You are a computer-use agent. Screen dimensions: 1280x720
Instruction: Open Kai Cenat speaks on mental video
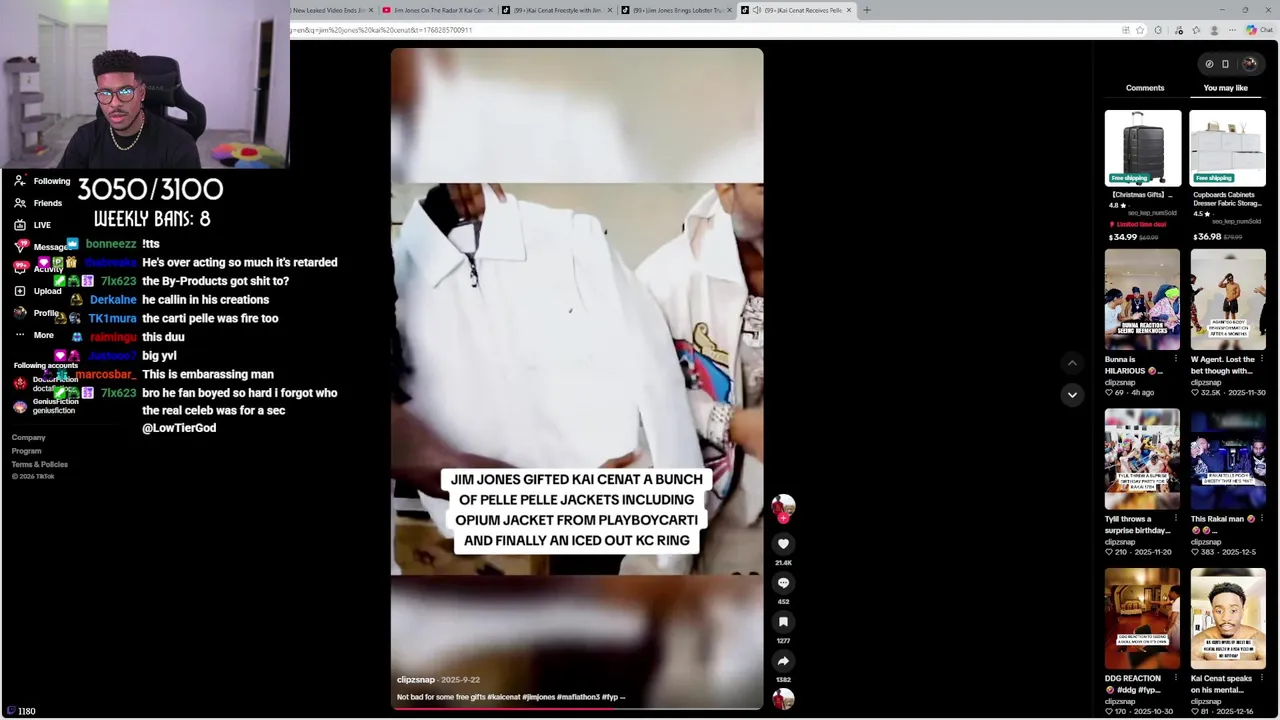click(1228, 620)
